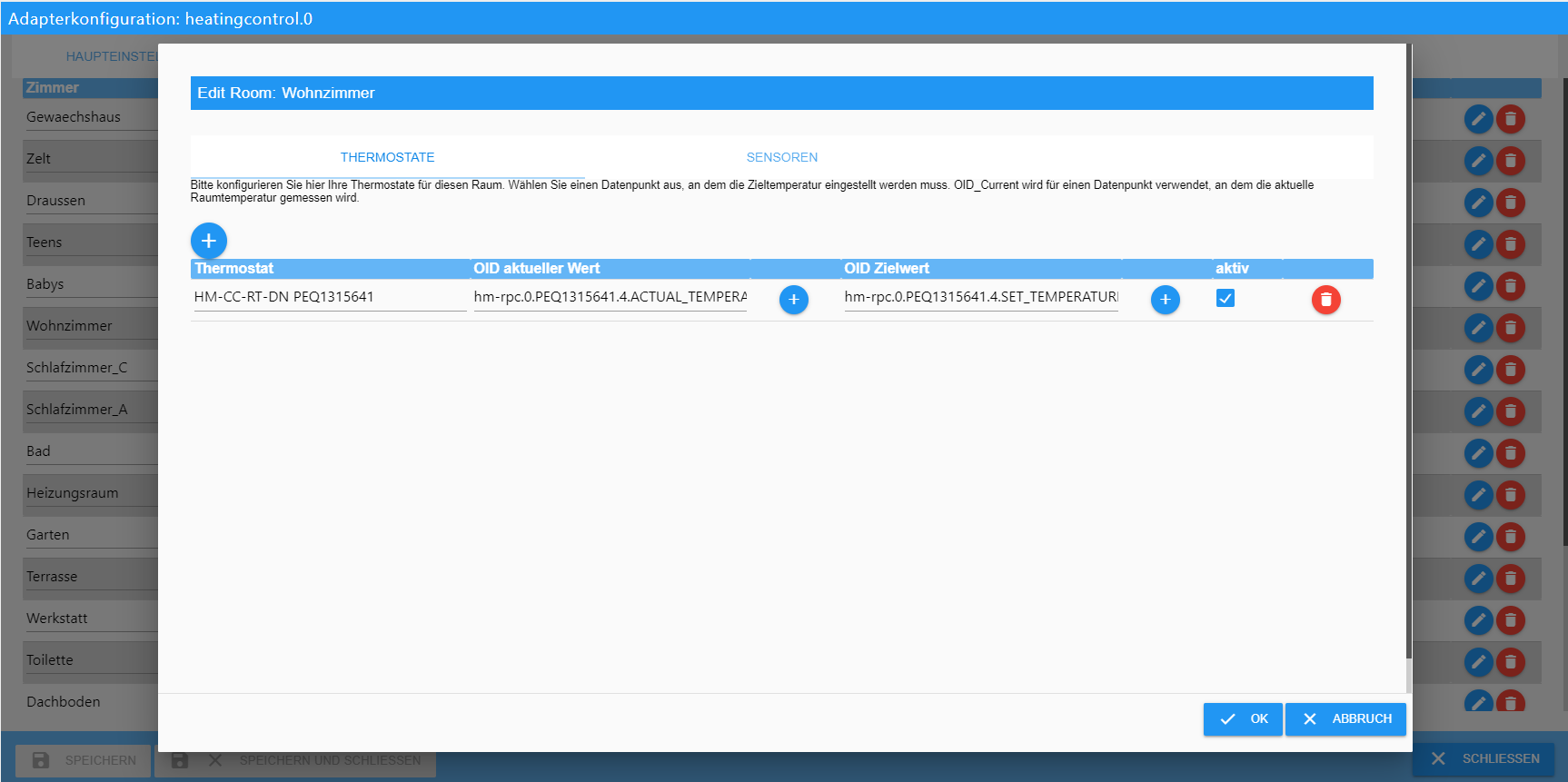Edit room Heizungsraum pencil icon
Screen dimensions: 1568x782
pyautogui.click(x=1479, y=495)
